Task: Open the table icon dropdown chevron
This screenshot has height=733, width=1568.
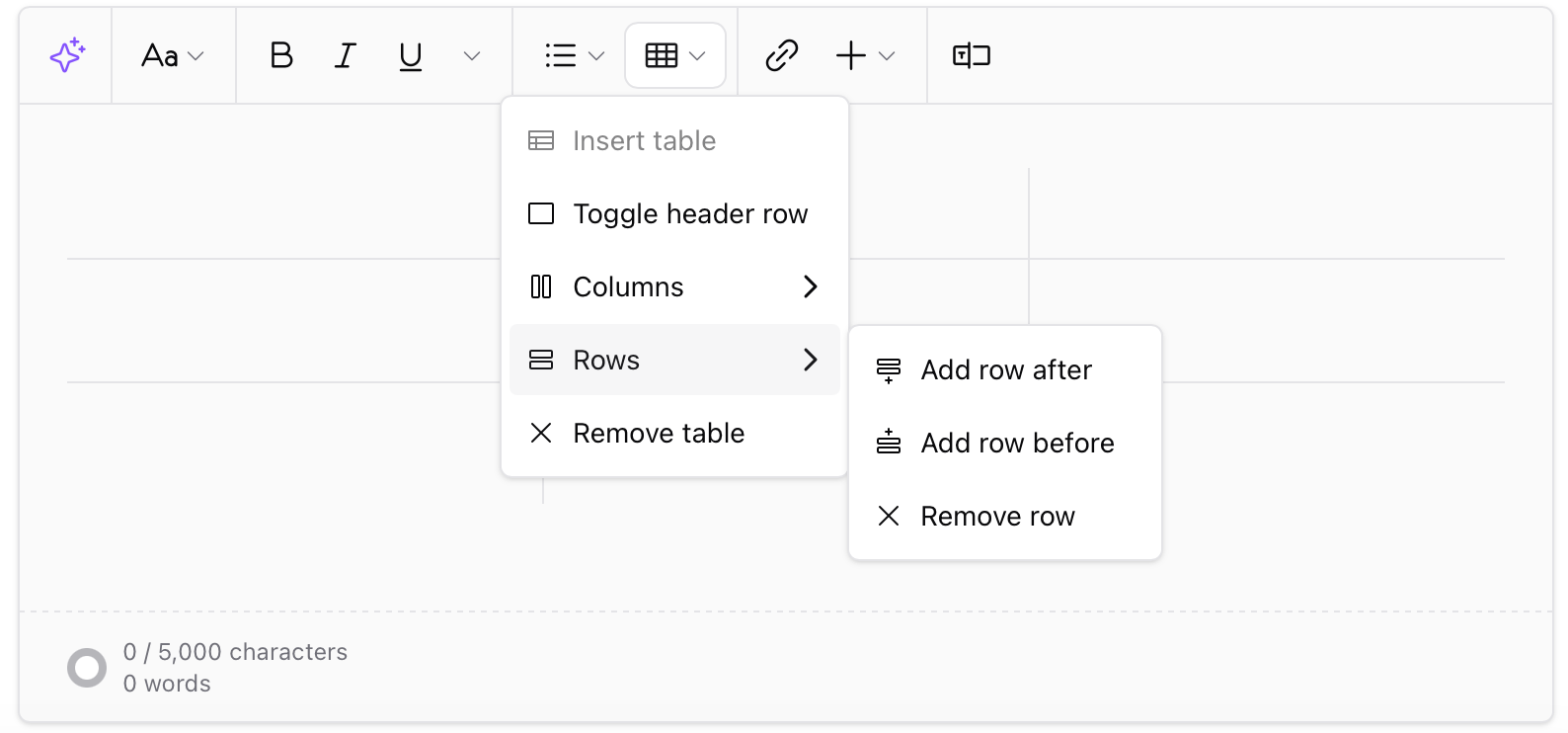Action: [700, 55]
